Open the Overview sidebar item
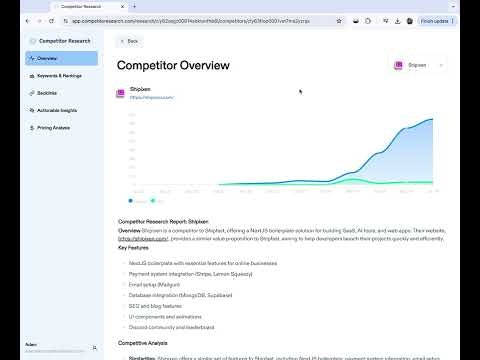Viewport: 480px width, 360px height. (62, 58)
